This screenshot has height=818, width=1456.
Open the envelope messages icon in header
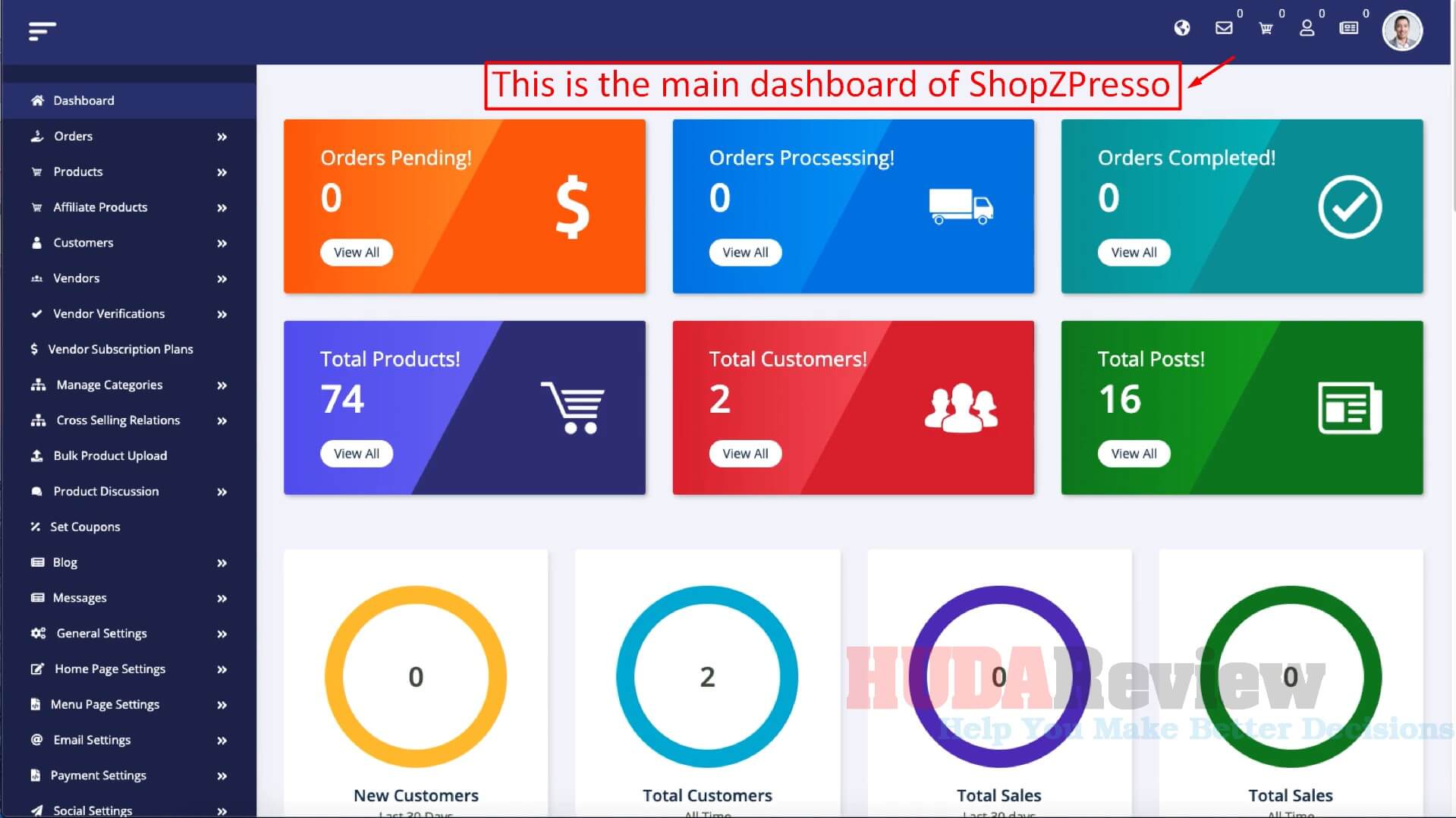click(1223, 28)
